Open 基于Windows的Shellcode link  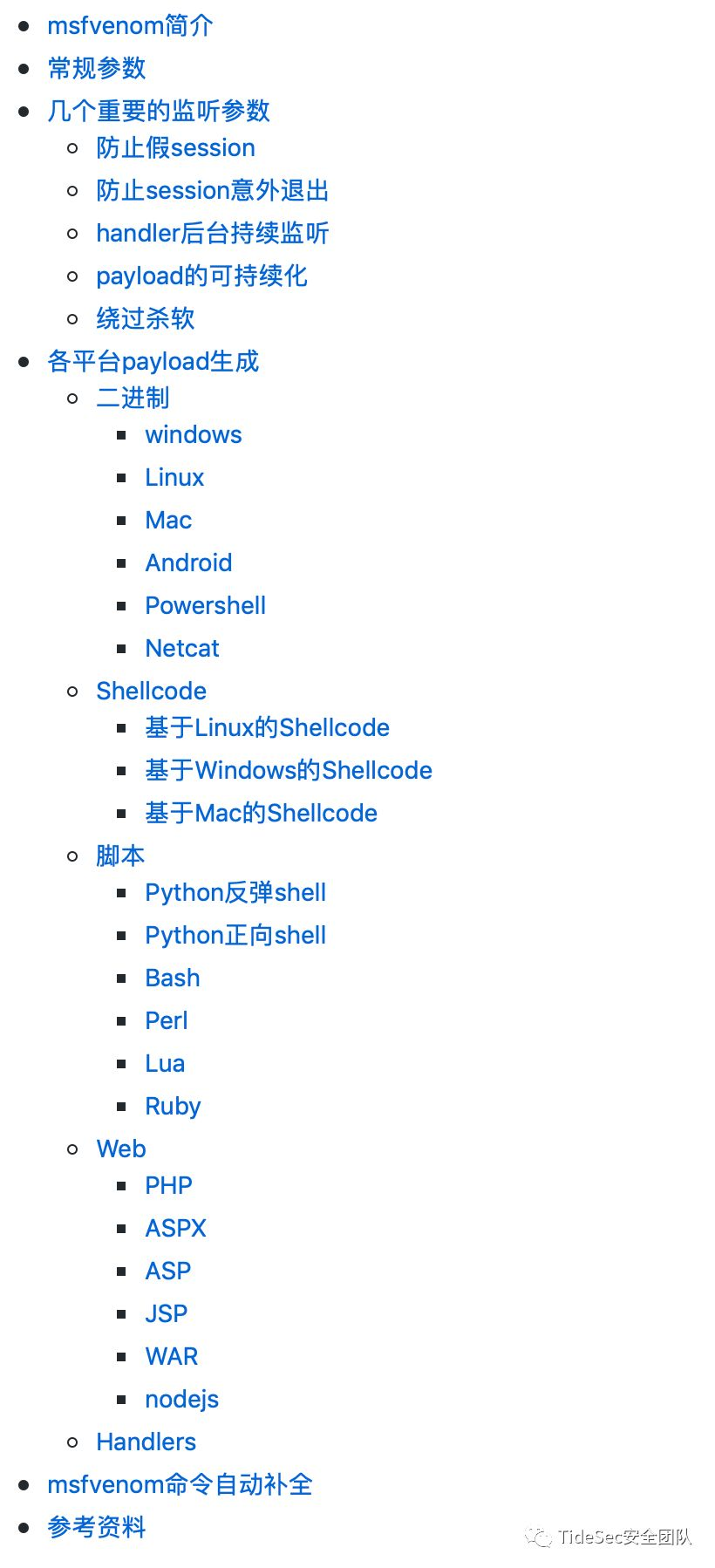pyautogui.click(x=289, y=770)
